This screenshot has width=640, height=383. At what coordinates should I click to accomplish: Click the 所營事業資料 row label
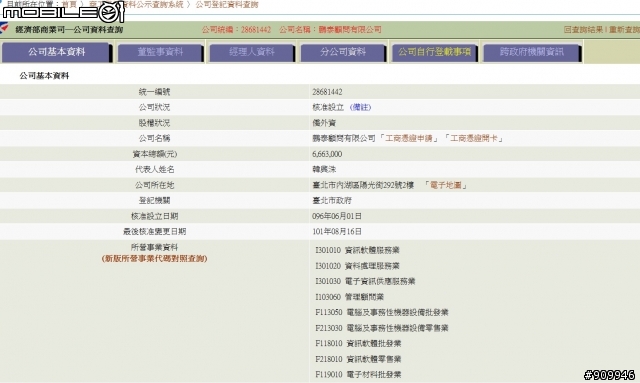click(x=154, y=247)
